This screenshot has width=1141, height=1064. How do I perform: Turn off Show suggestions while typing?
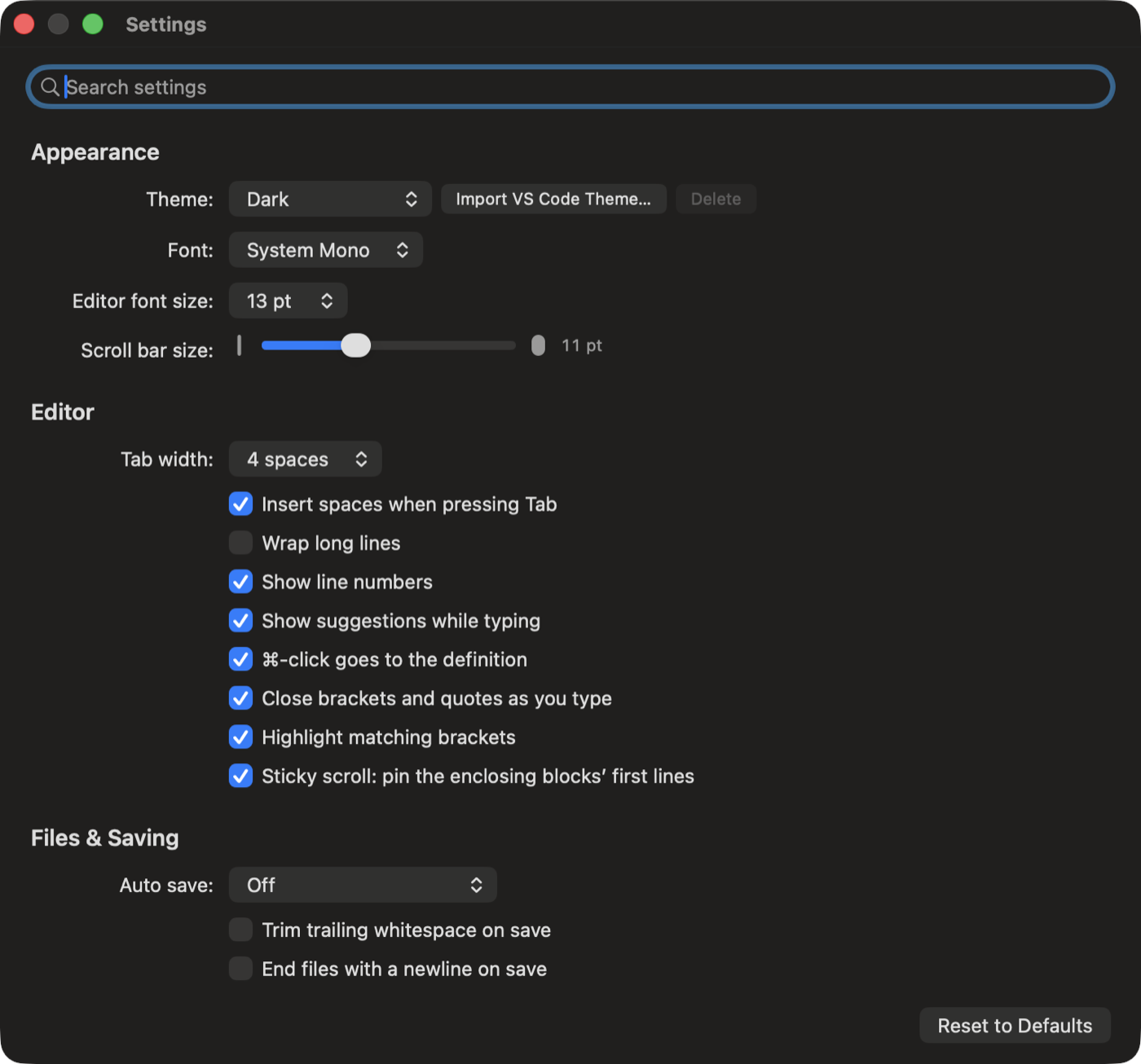coord(240,621)
